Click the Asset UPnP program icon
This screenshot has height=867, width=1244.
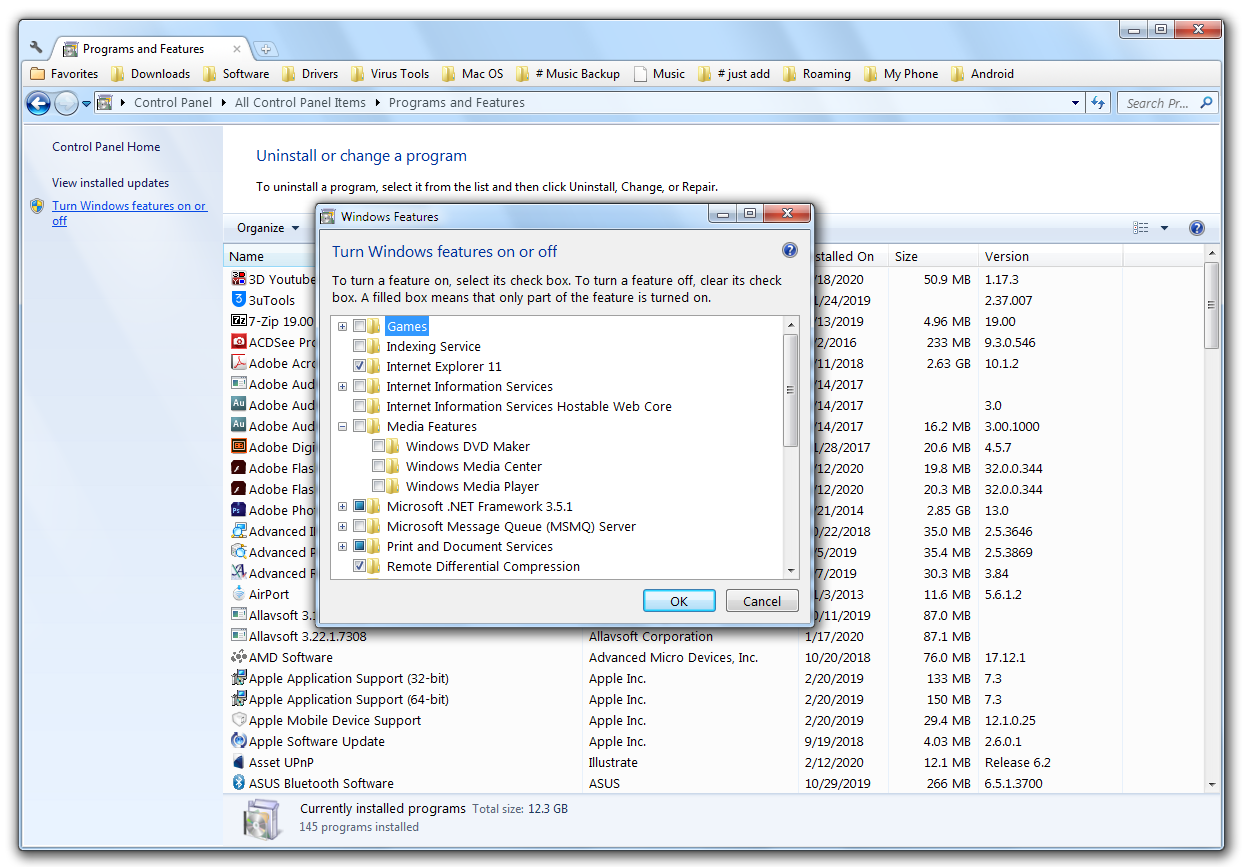[239, 762]
